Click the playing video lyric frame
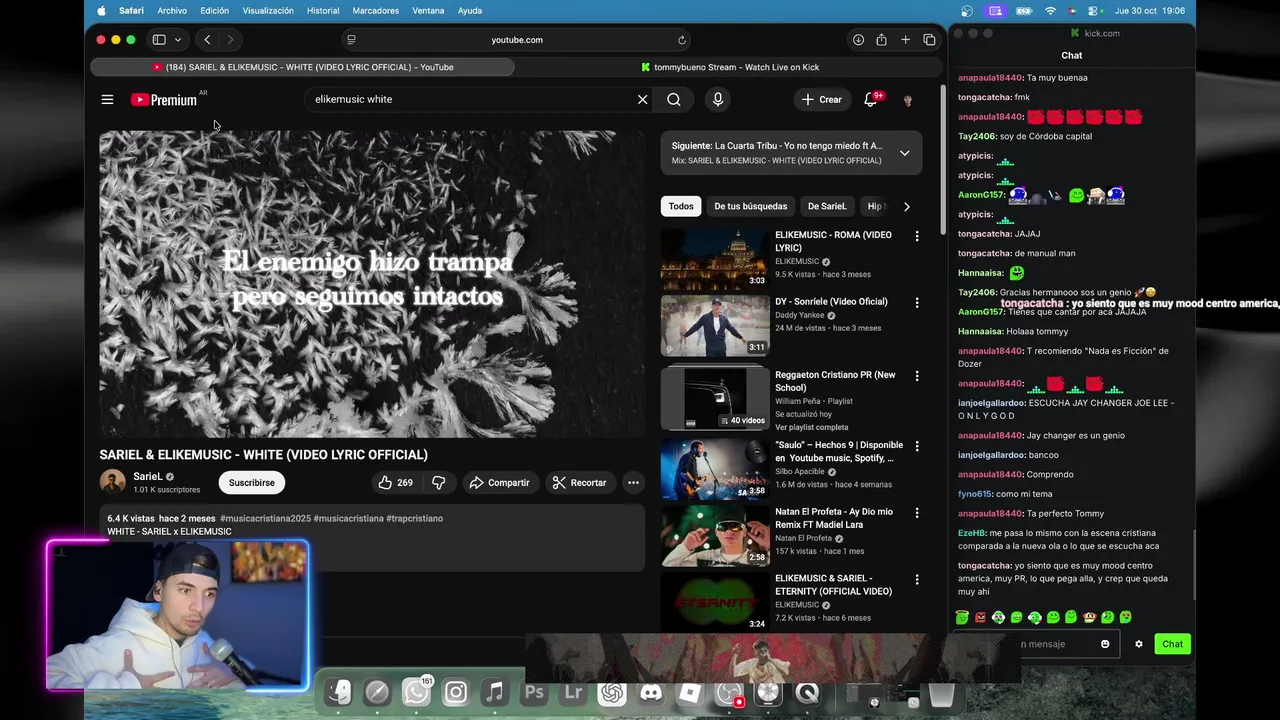This screenshot has height=720, width=1280. pos(372,284)
